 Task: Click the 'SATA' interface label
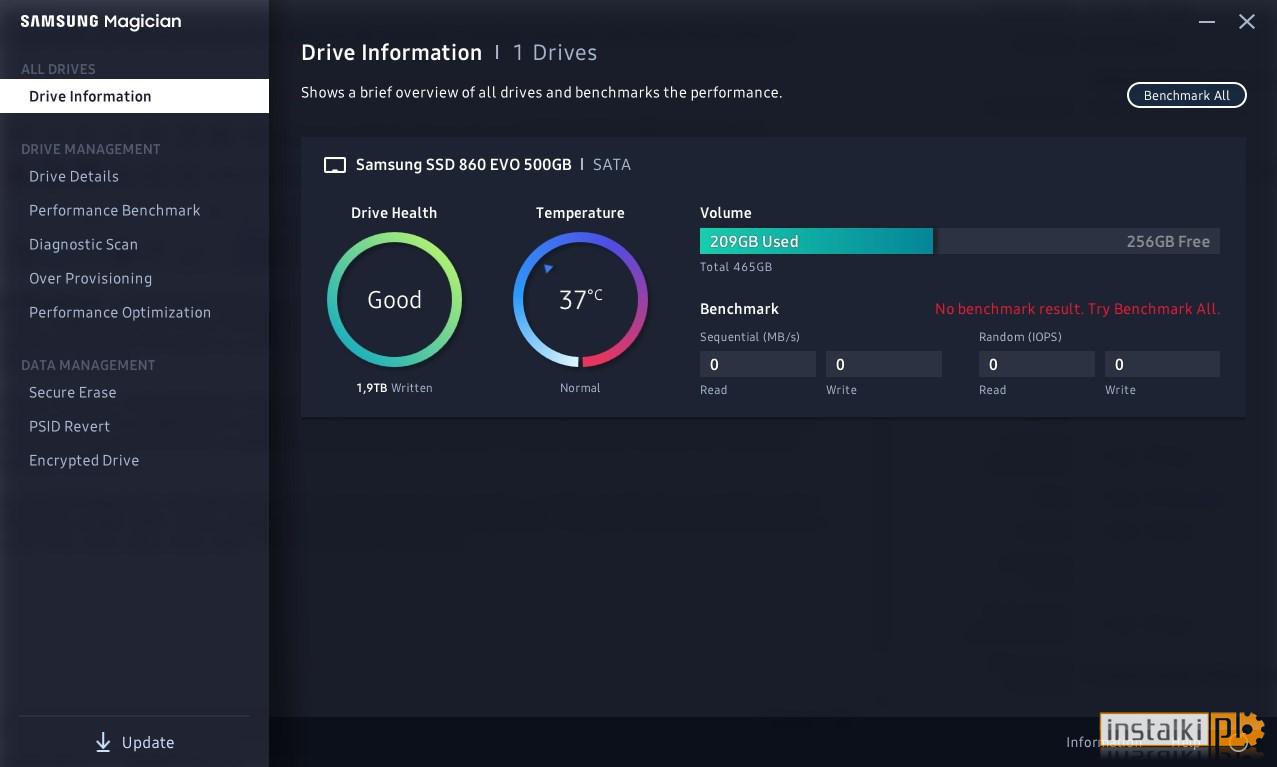tap(612, 165)
